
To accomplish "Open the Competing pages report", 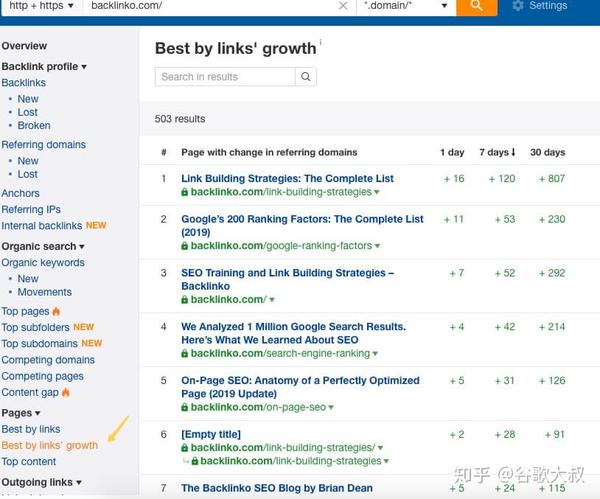I will click(x=42, y=376).
